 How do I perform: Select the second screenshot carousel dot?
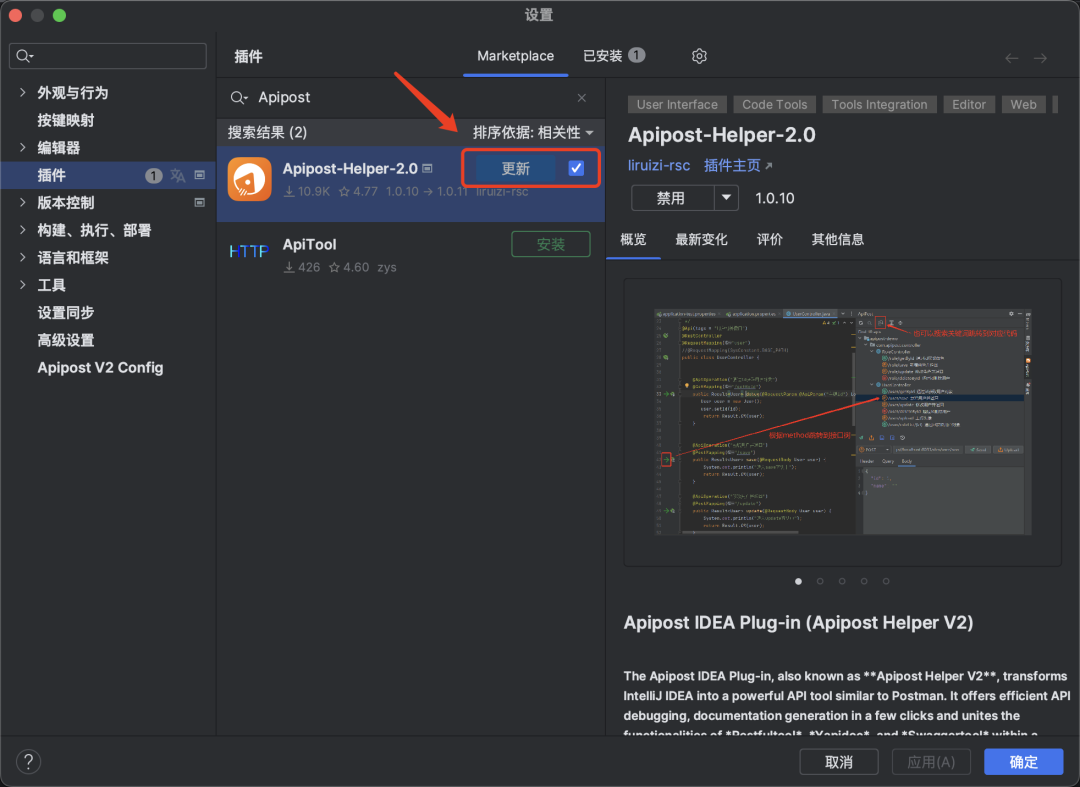pos(820,581)
